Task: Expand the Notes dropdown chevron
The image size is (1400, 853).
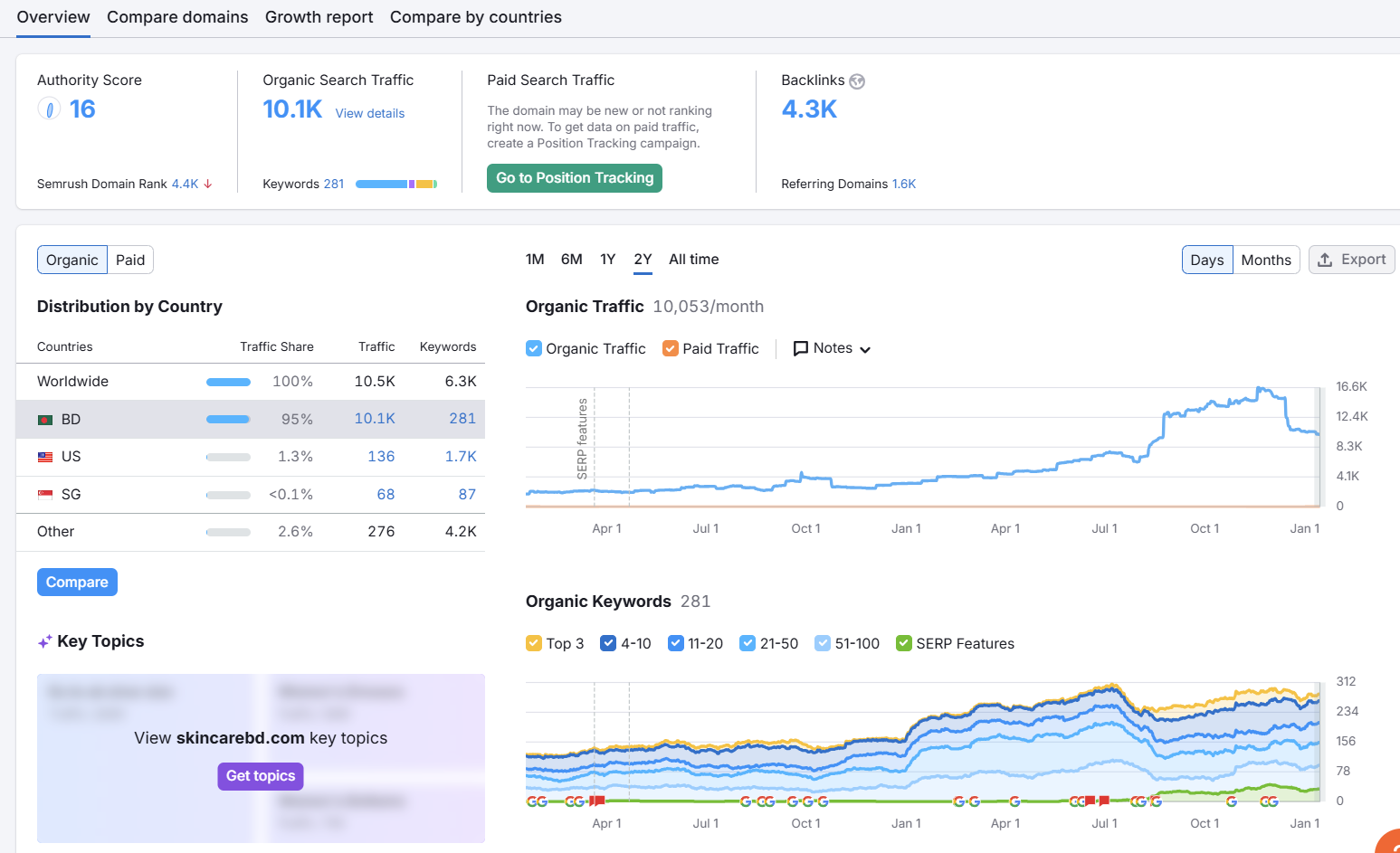Action: pos(865,350)
